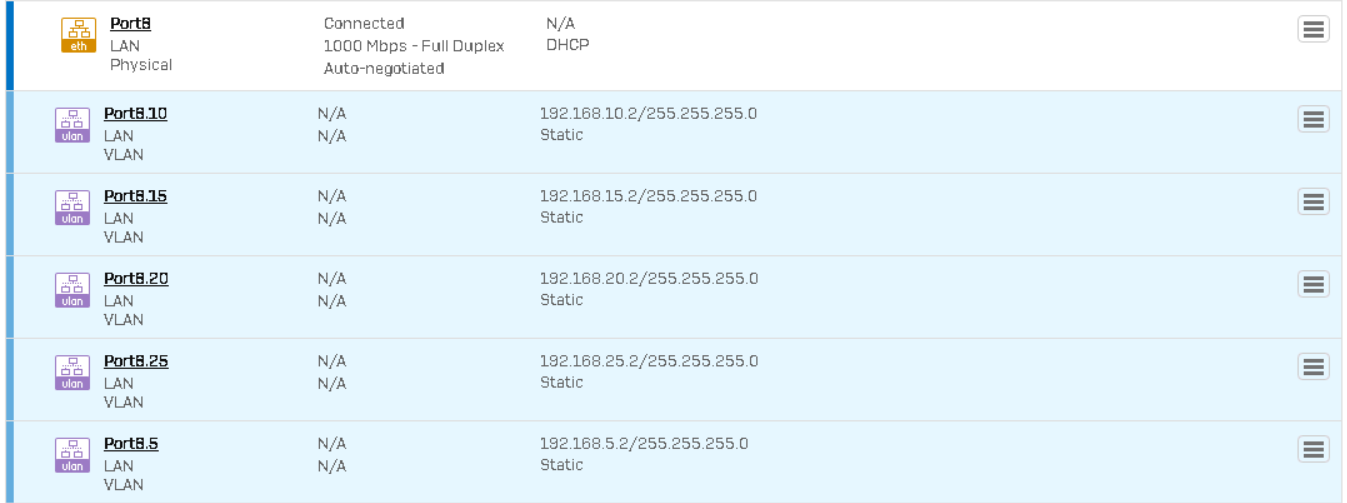This screenshot has height=503, width=1347.
Task: Open the Port8.15 interface link
Action: [x=135, y=196]
